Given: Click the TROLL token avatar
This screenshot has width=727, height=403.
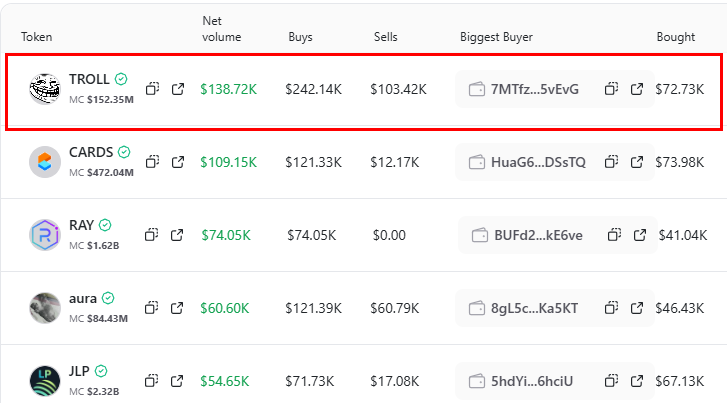Looking at the screenshot, I should pyautogui.click(x=45, y=89).
